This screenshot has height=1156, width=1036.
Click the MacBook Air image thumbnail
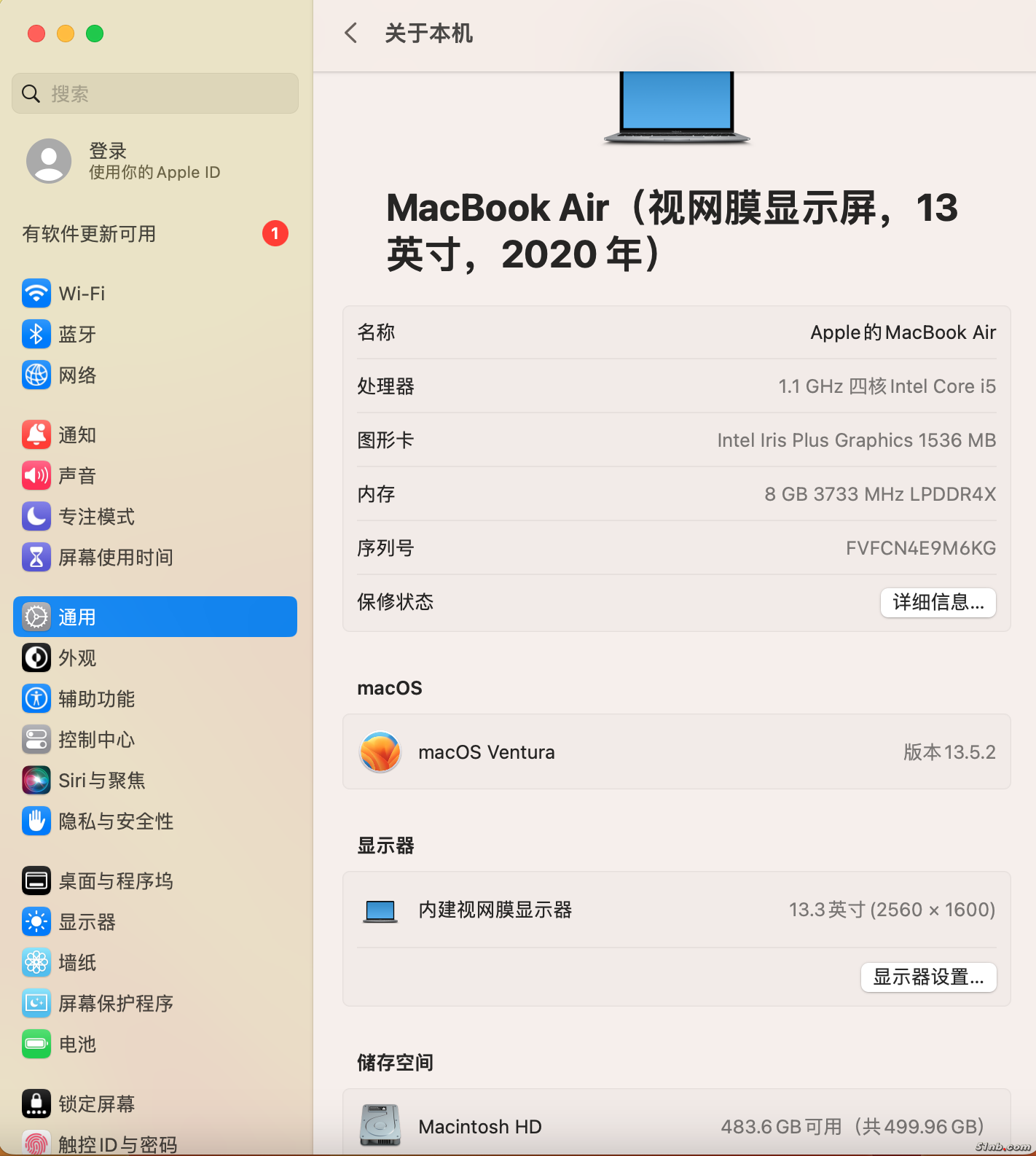tap(677, 108)
